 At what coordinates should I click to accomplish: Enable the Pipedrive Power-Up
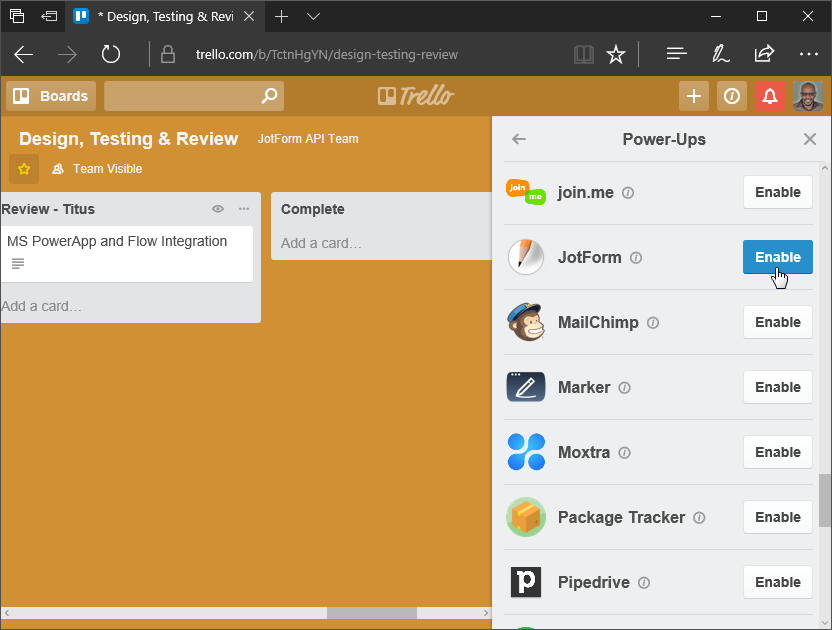click(778, 582)
